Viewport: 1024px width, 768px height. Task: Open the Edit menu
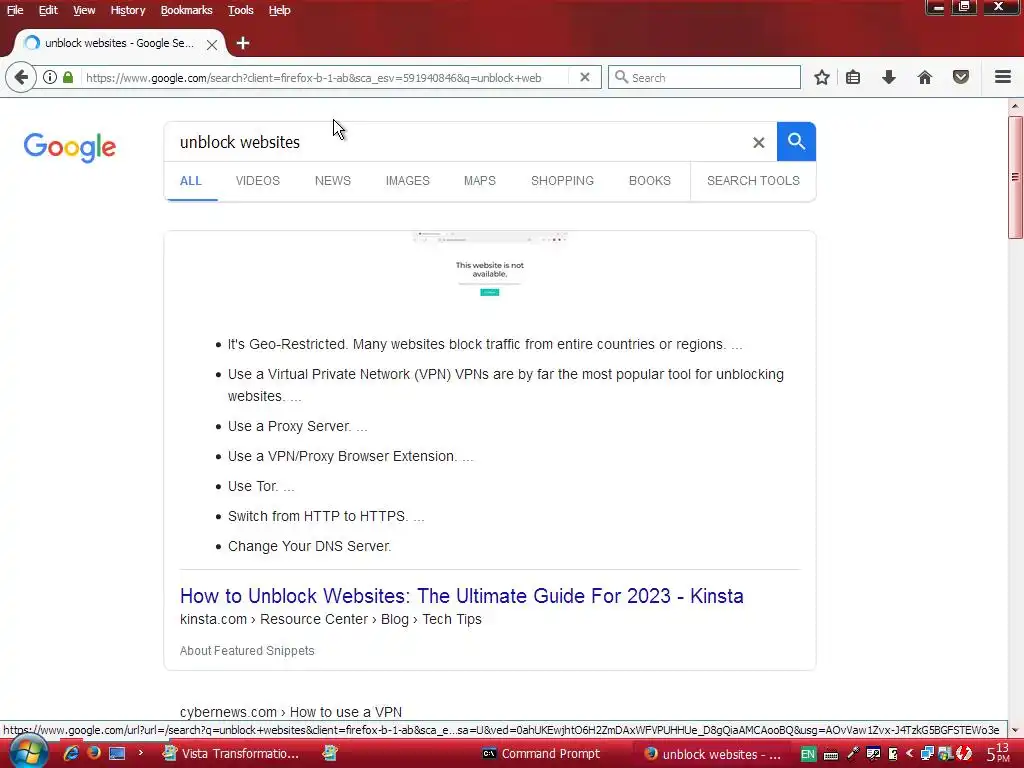click(48, 10)
